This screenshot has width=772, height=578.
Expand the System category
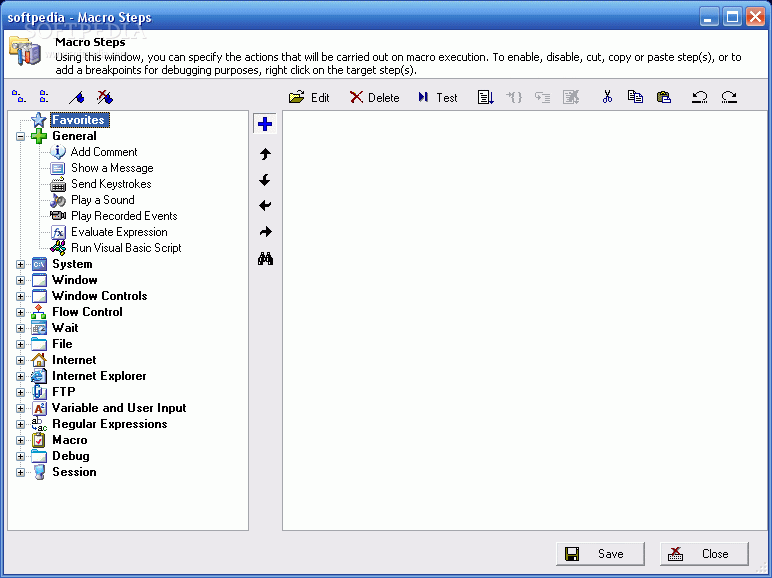tap(20, 264)
